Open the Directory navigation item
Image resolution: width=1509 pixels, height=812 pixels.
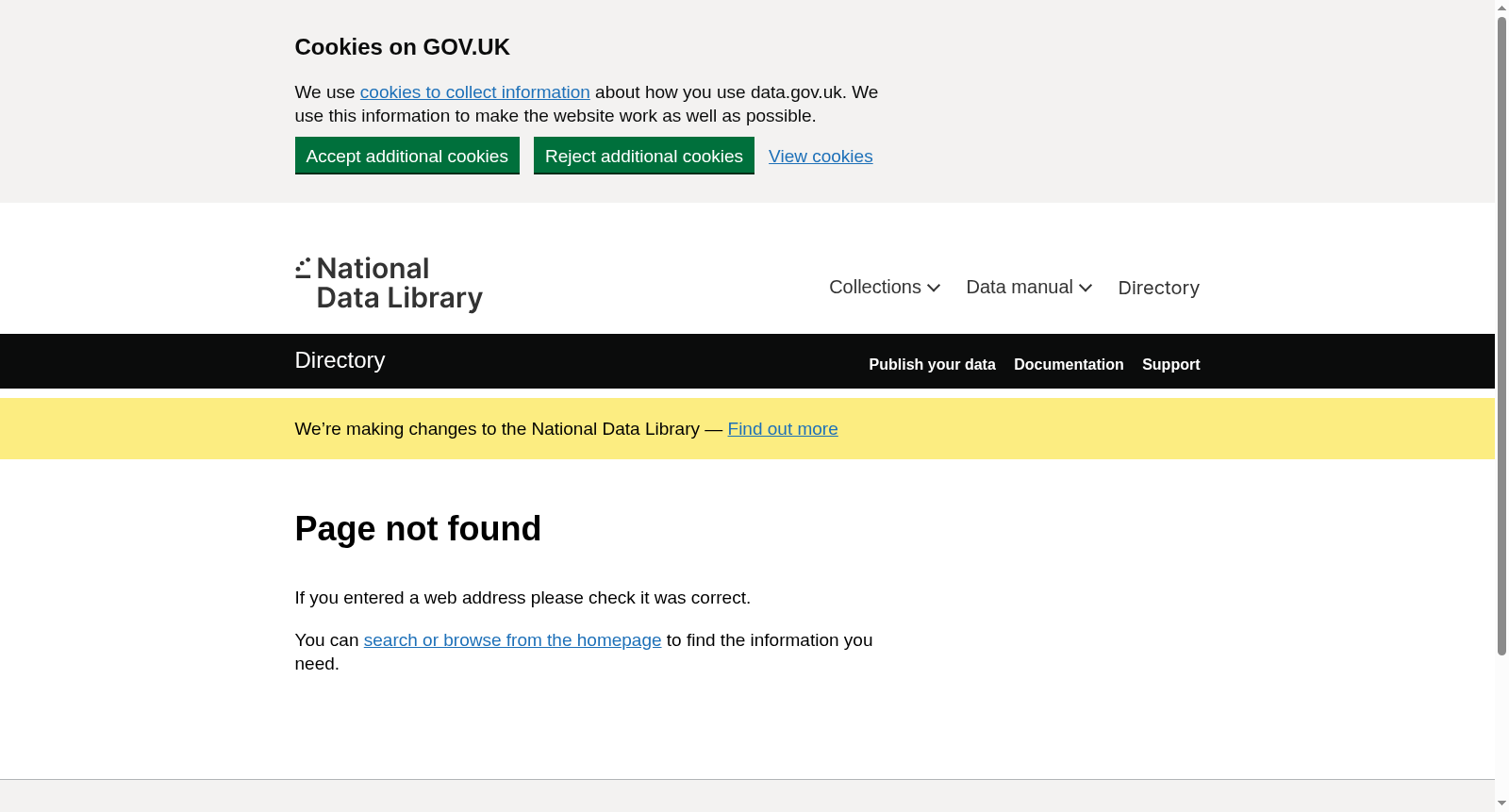1158,288
